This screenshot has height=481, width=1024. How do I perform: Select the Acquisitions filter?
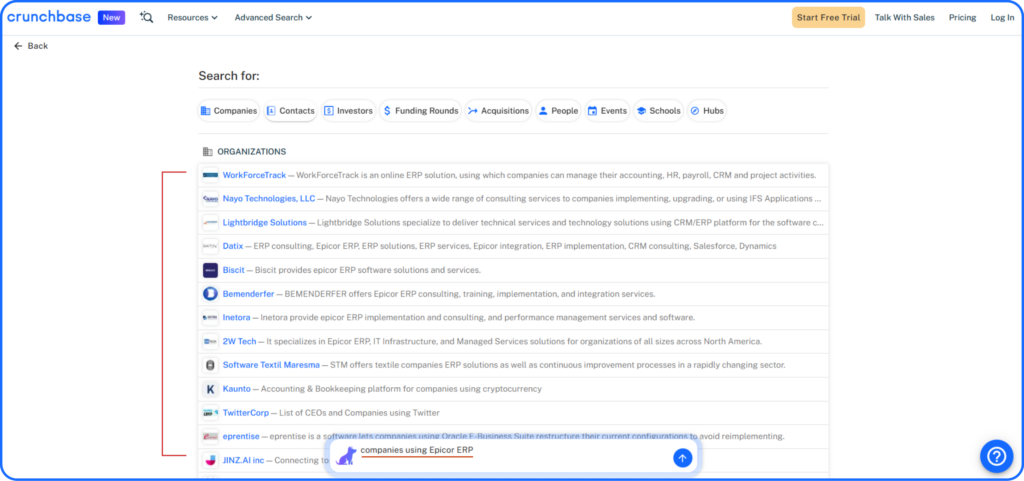[498, 111]
